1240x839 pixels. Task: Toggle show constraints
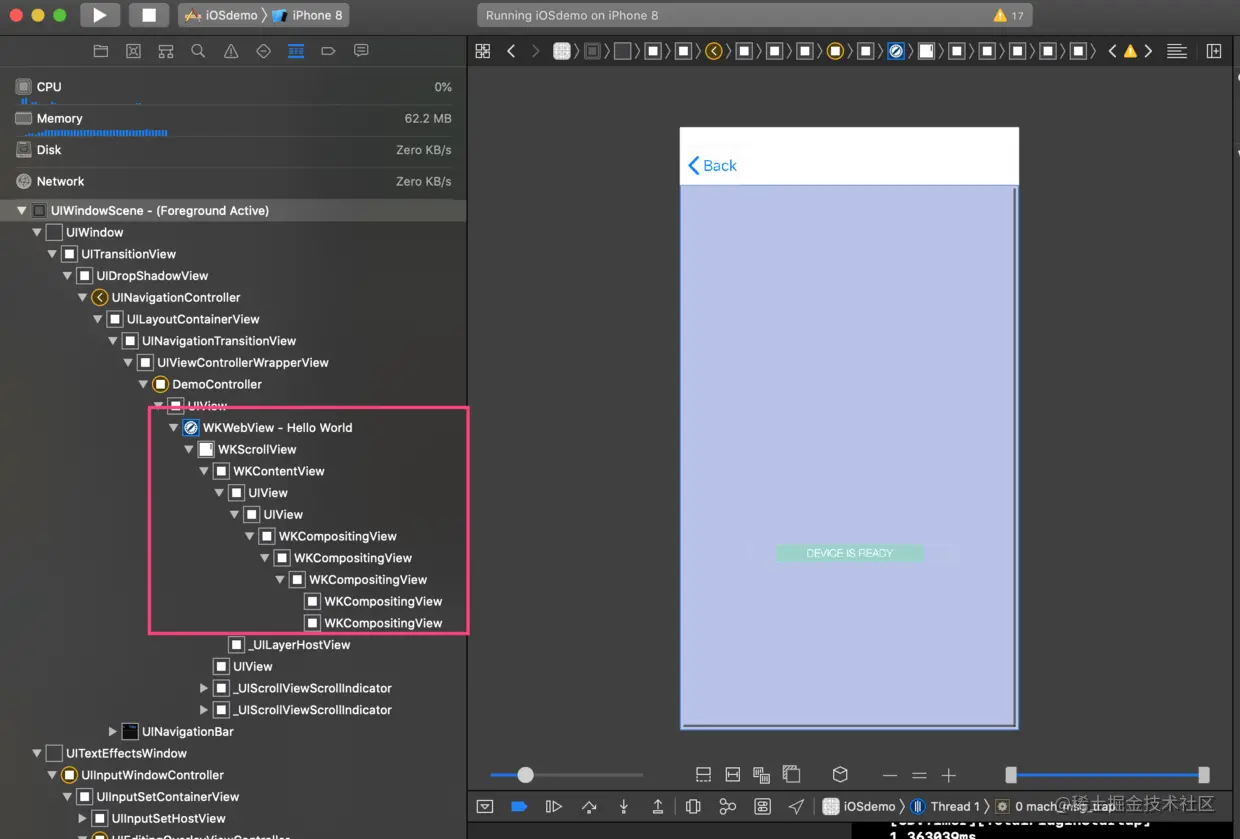(x=732, y=775)
